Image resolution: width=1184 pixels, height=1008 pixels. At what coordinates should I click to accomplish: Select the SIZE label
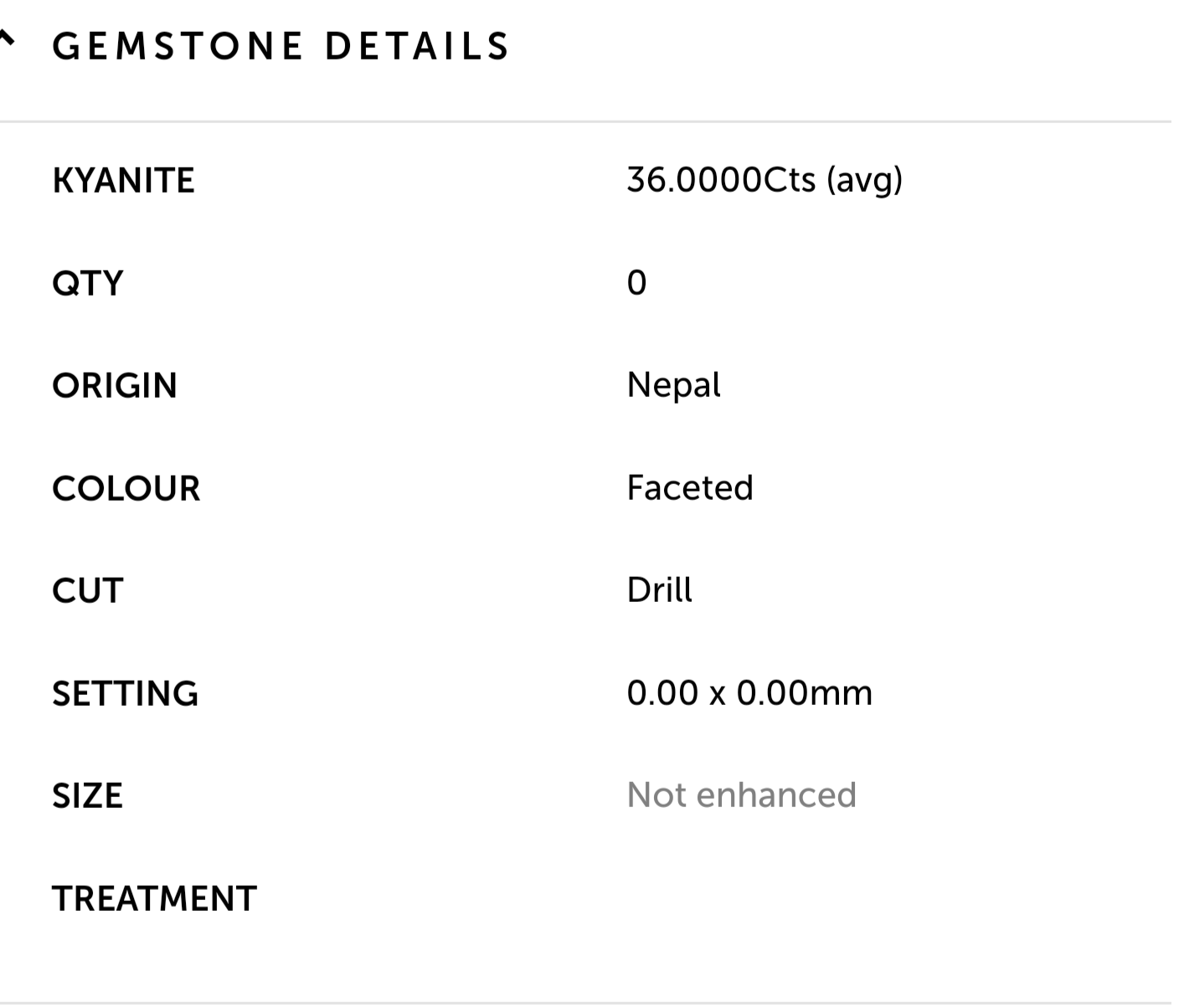pyautogui.click(x=88, y=796)
